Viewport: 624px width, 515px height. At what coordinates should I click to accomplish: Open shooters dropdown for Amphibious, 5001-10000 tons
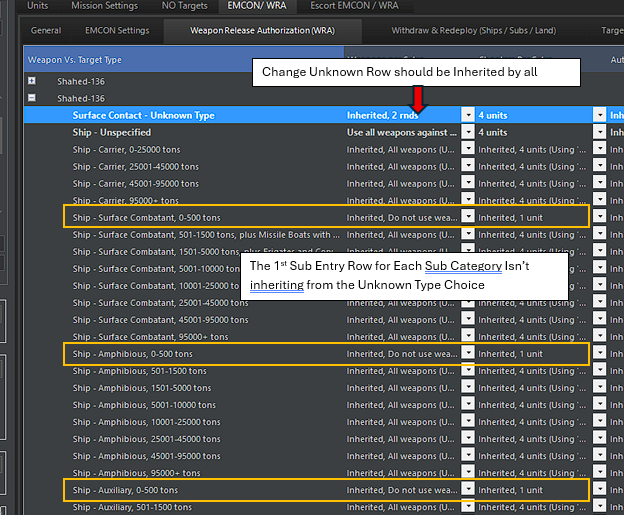(600, 404)
